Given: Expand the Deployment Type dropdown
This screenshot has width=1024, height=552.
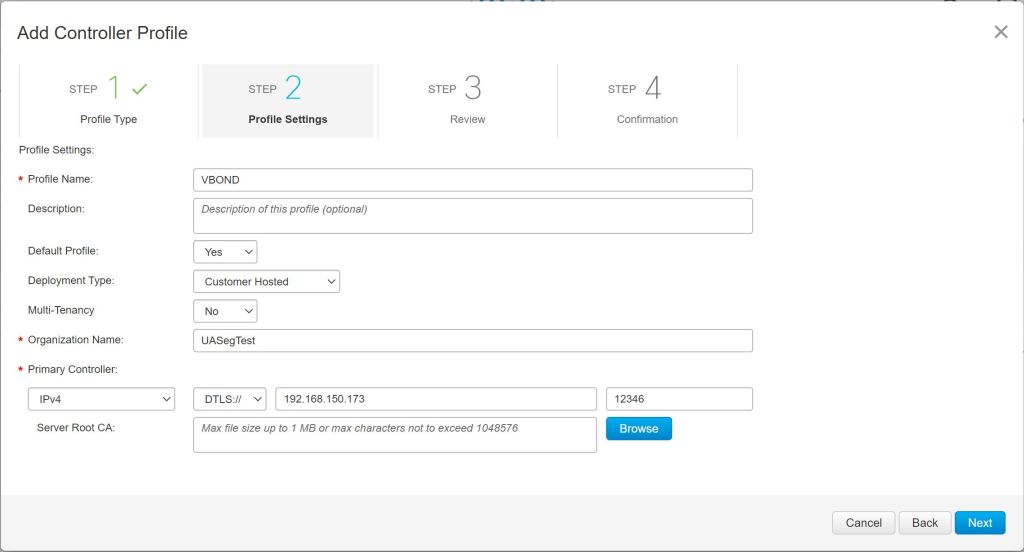Looking at the screenshot, I should 266,282.
